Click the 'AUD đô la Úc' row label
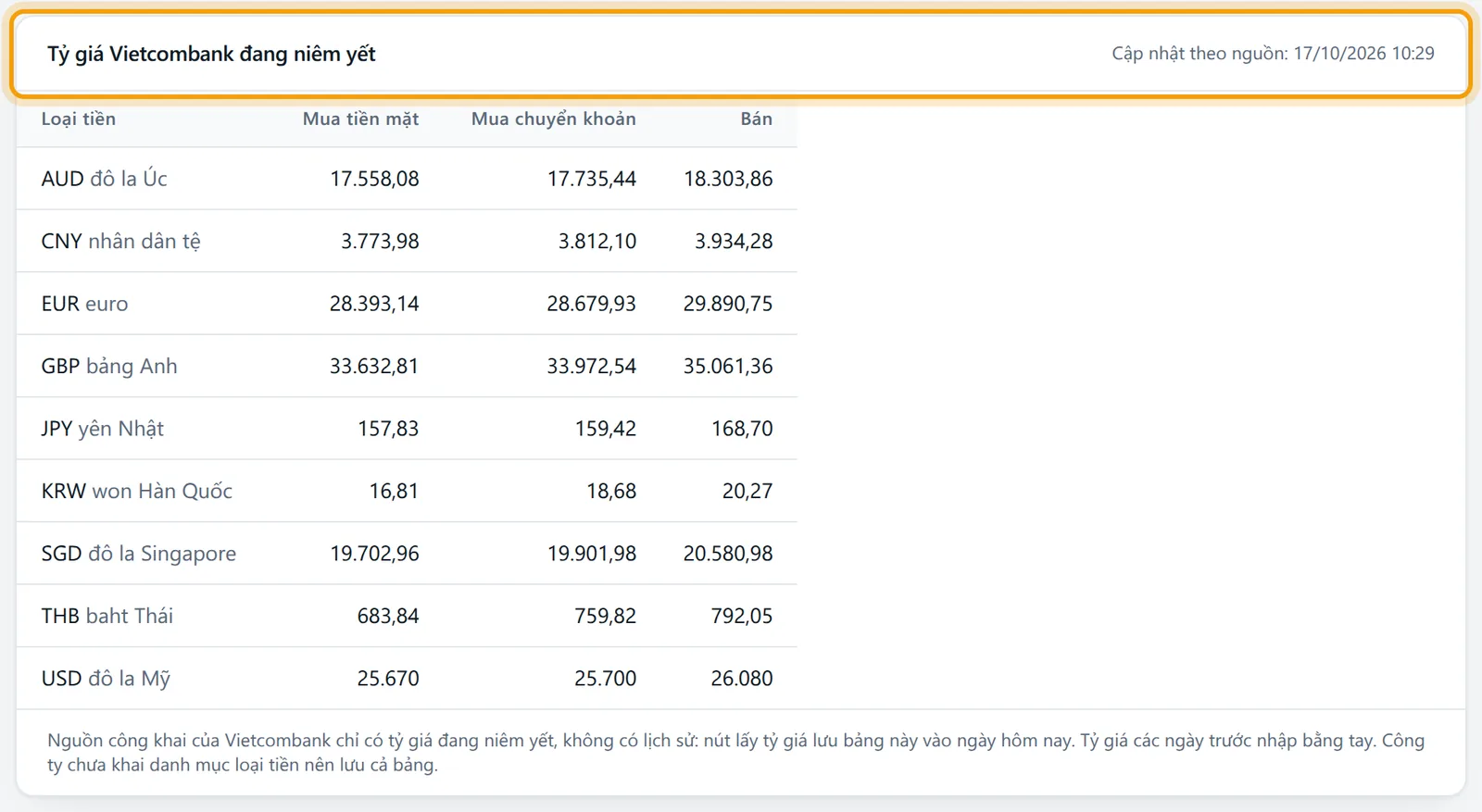Screen dimensions: 1482x812 (x=105, y=179)
